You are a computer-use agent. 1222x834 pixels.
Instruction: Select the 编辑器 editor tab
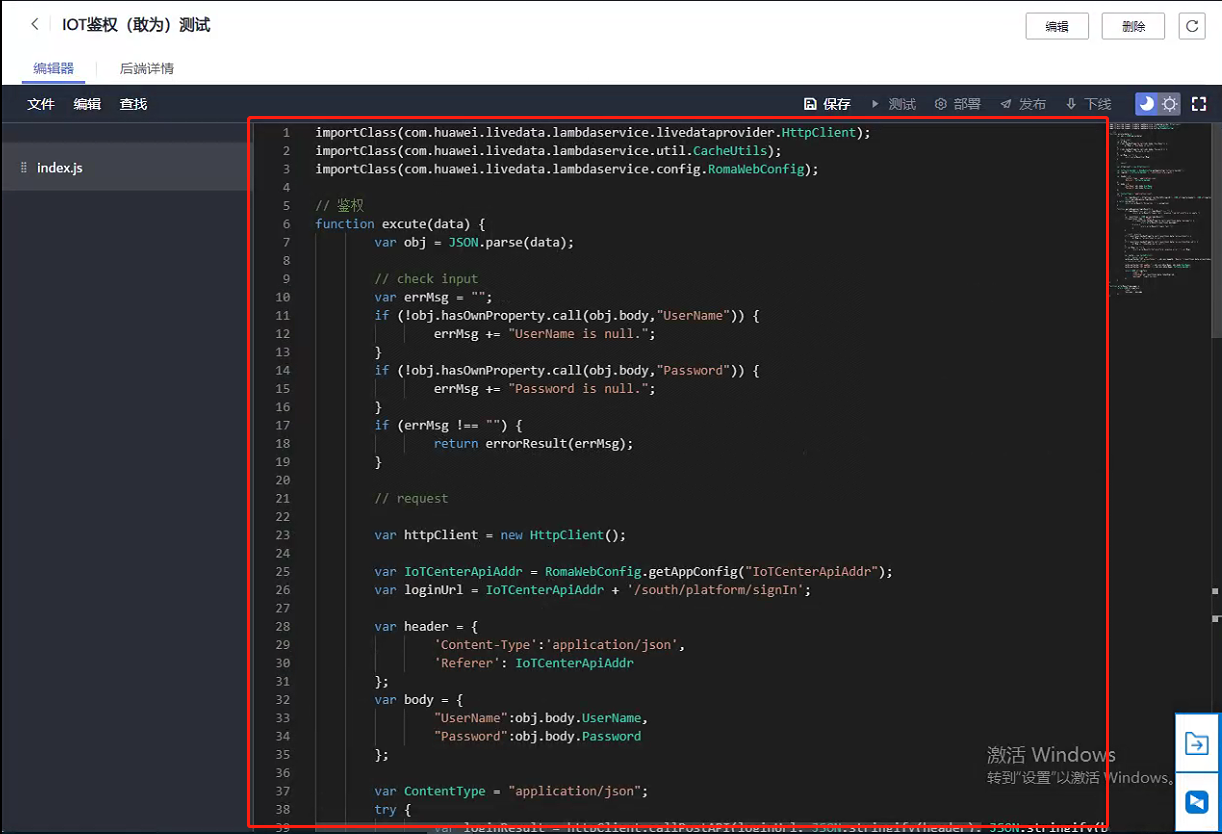[x=54, y=69]
